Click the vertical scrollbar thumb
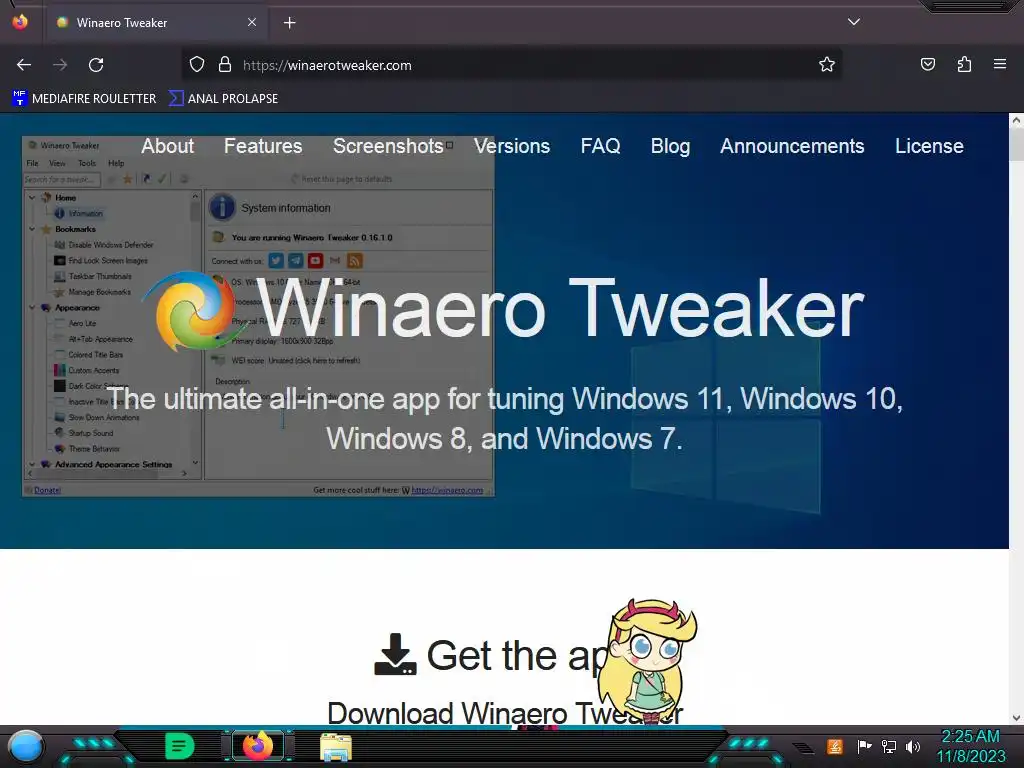 click(1016, 144)
